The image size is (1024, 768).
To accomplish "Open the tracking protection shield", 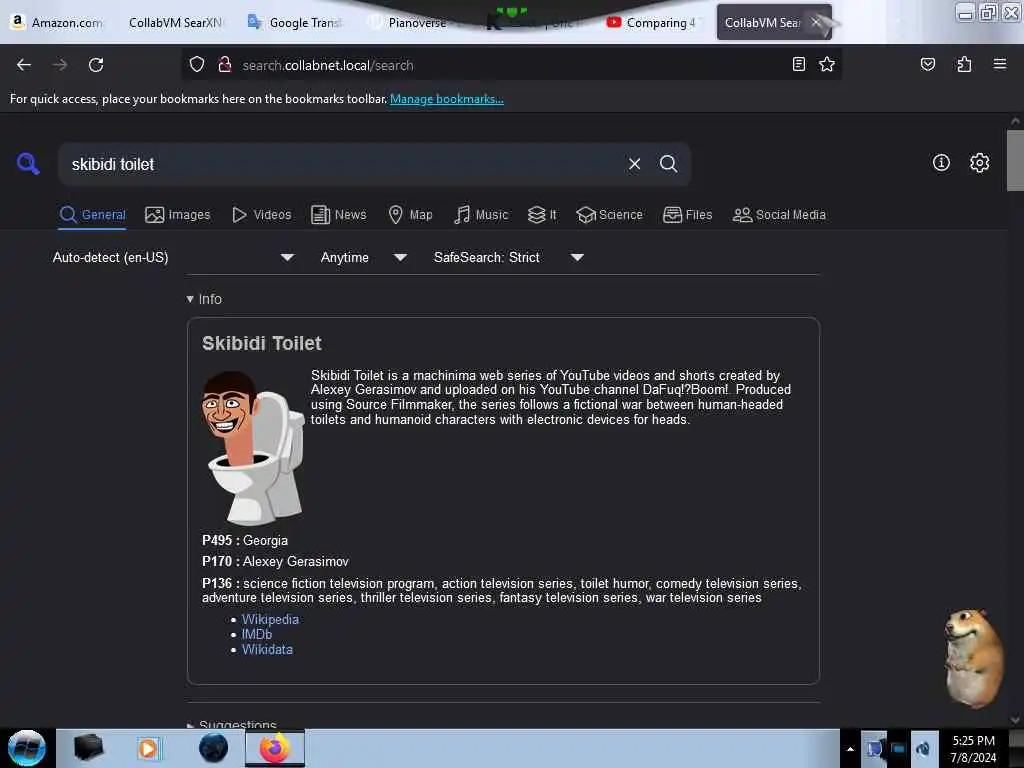I will coord(197,65).
